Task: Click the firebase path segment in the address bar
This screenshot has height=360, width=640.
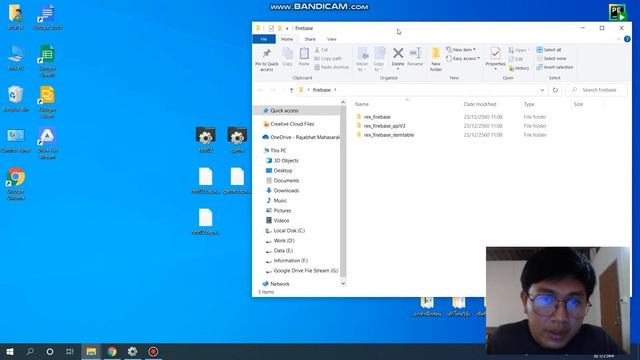Action: [x=321, y=90]
